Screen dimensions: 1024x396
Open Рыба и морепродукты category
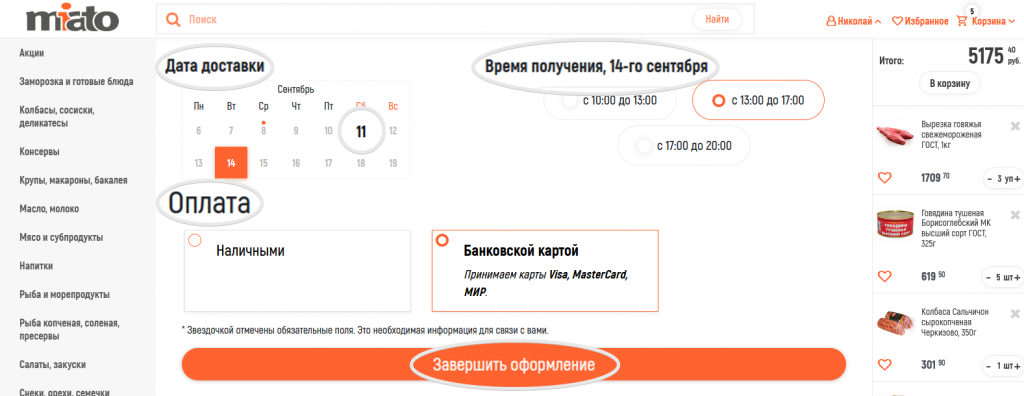point(65,294)
